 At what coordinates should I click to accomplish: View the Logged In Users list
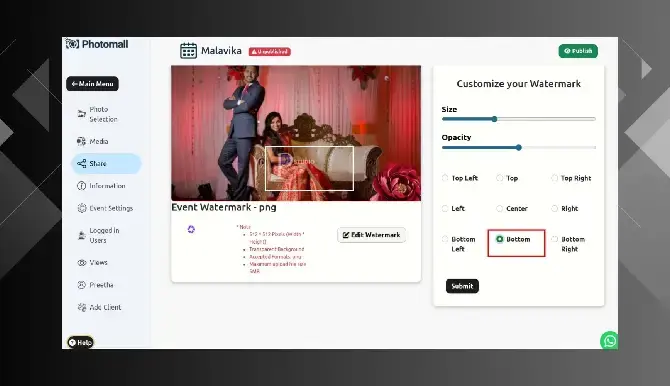(x=99, y=235)
